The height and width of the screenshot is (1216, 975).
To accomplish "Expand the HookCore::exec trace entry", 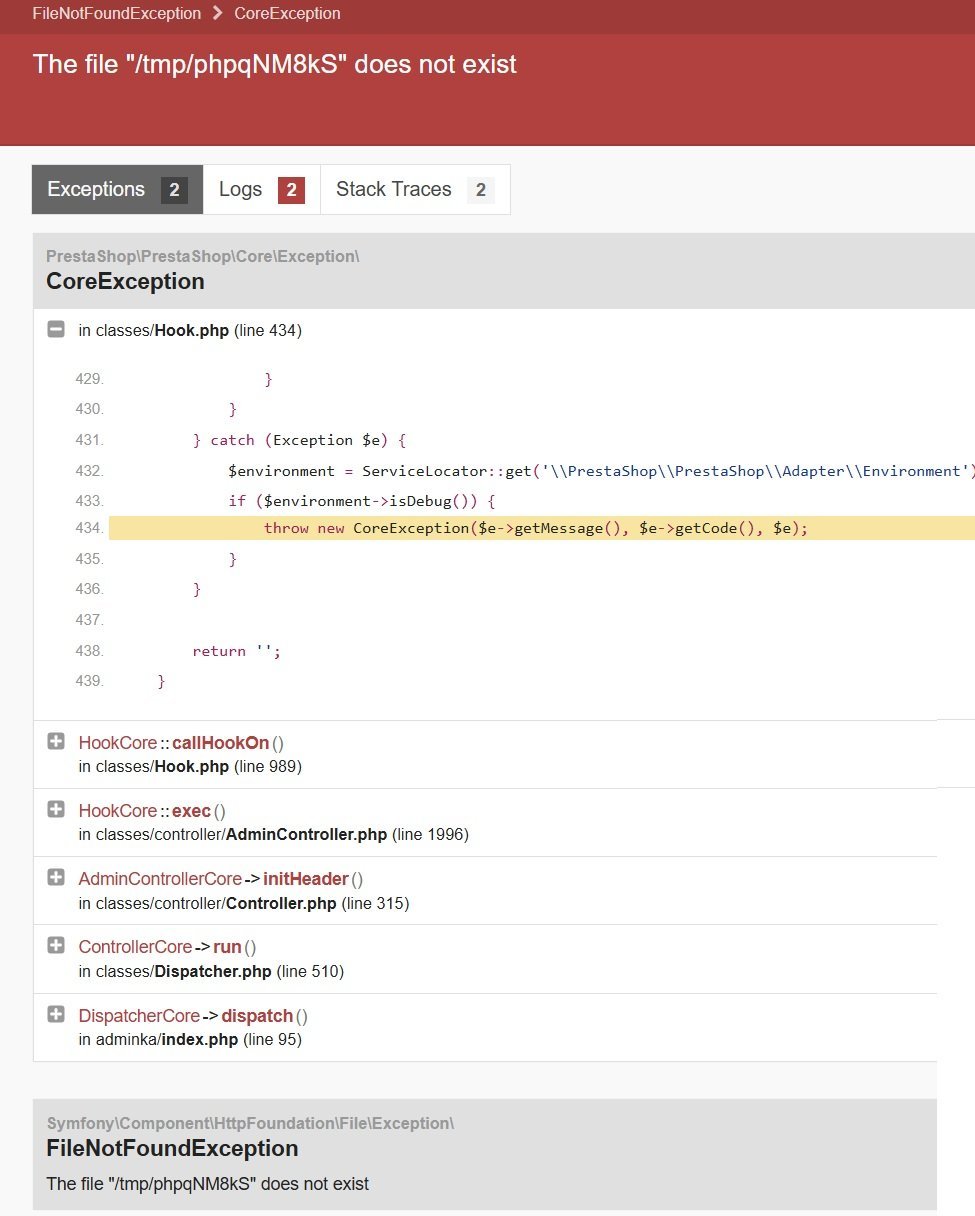I will click(x=56, y=809).
